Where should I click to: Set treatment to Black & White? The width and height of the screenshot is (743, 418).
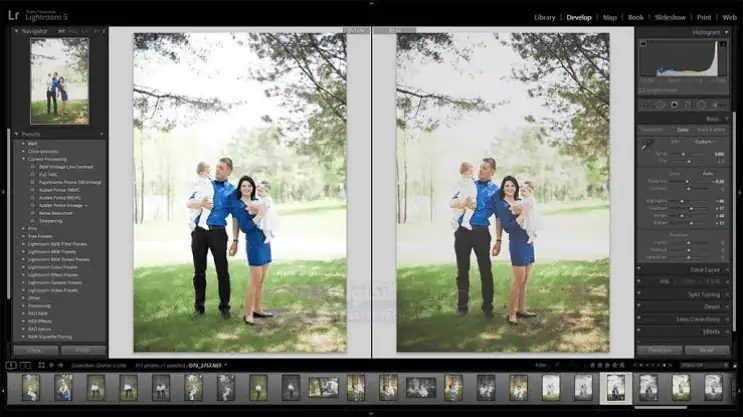coord(711,129)
